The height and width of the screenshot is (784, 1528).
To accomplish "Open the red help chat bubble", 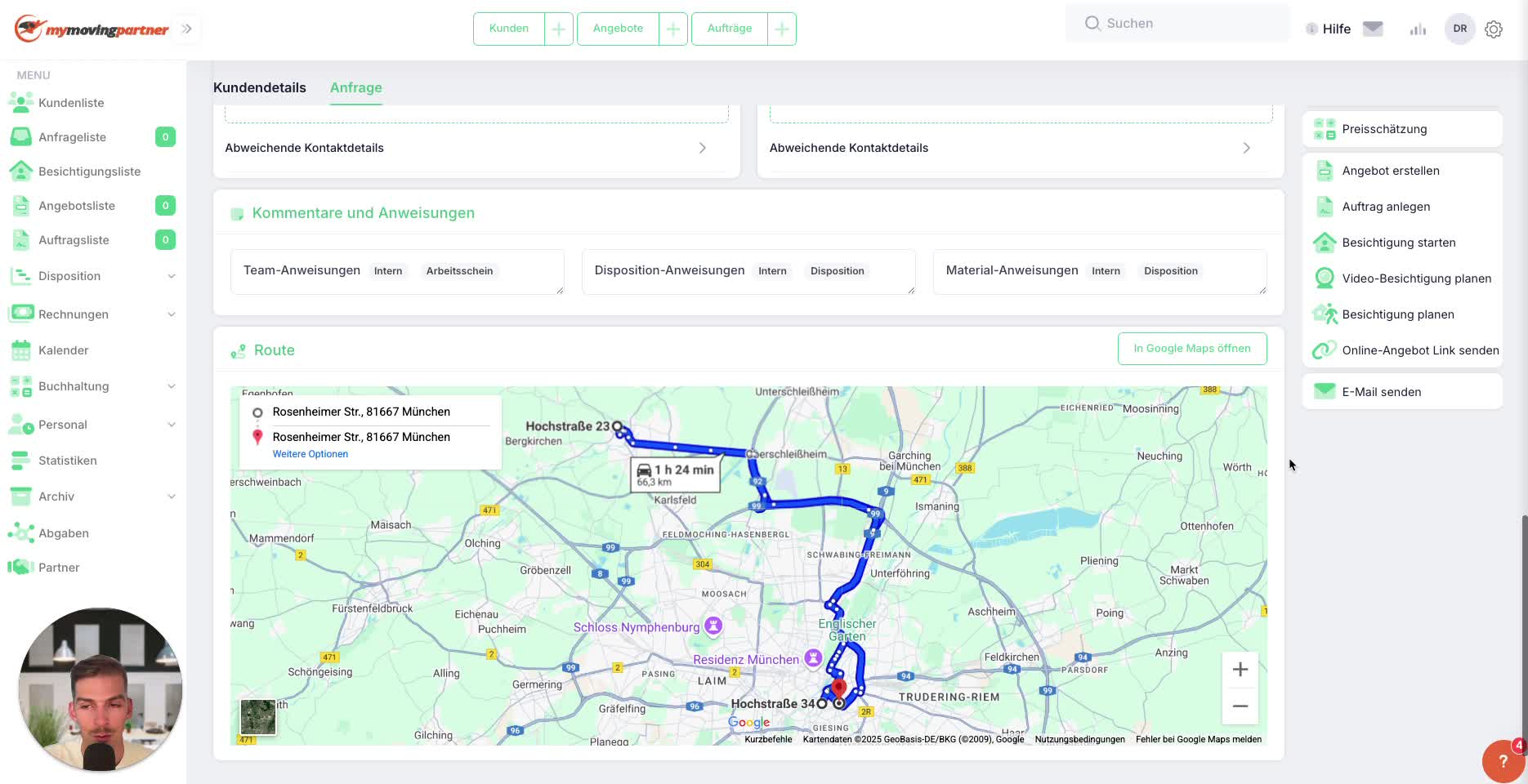I will (1503, 761).
